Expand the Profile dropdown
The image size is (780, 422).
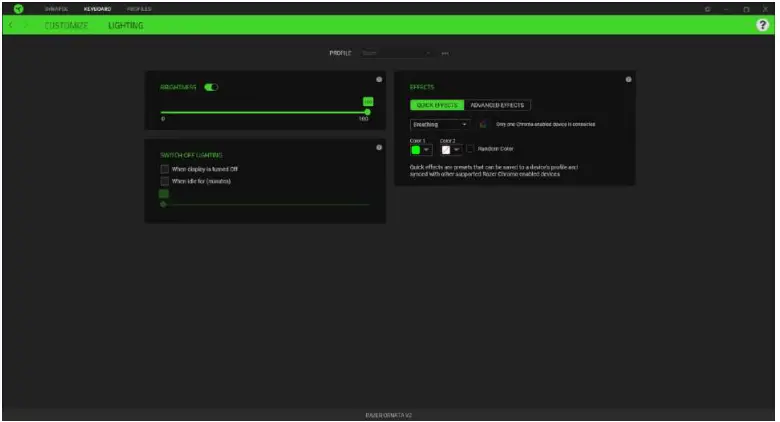point(396,53)
